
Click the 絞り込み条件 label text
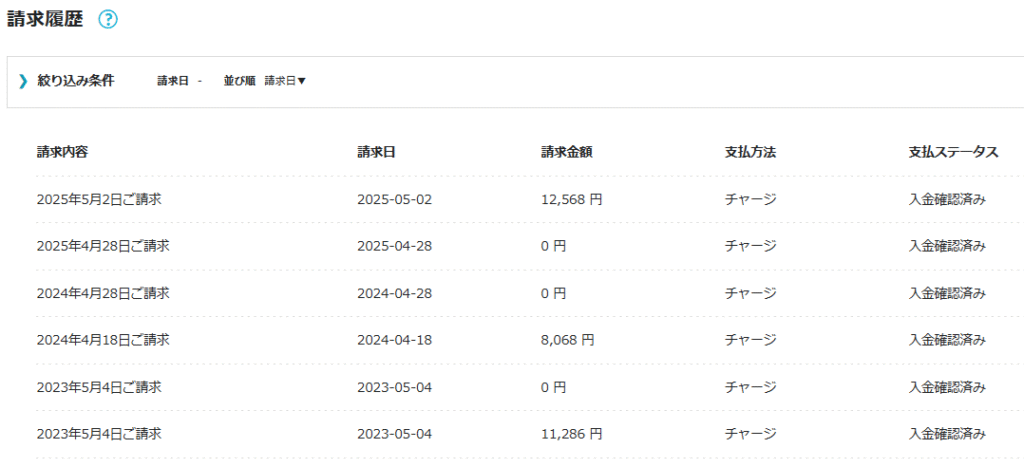[76, 81]
